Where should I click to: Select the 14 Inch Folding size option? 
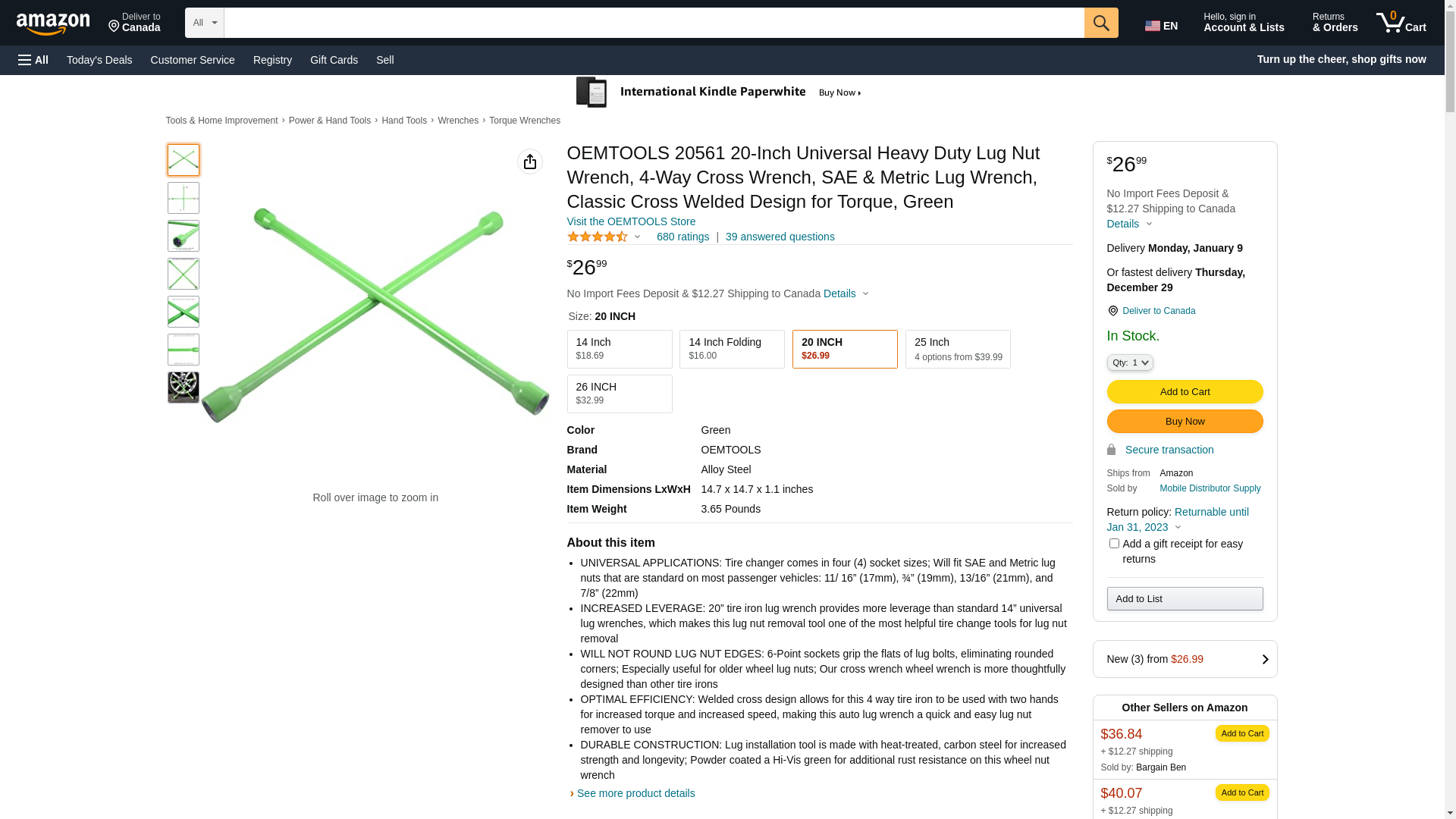[x=732, y=349]
